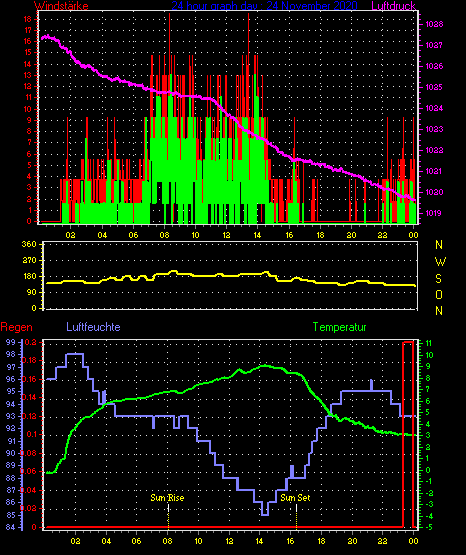Click the 11 temperature axis value

(428, 343)
